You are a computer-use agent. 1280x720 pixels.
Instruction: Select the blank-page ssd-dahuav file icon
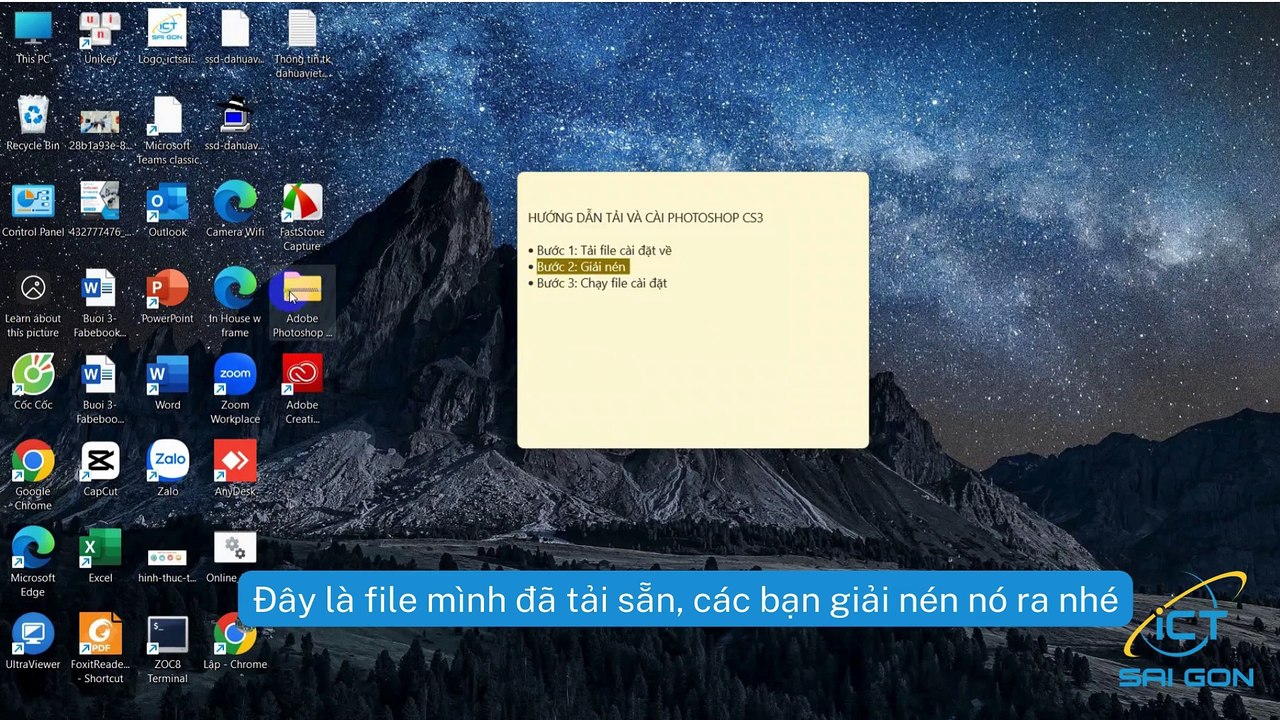point(235,37)
